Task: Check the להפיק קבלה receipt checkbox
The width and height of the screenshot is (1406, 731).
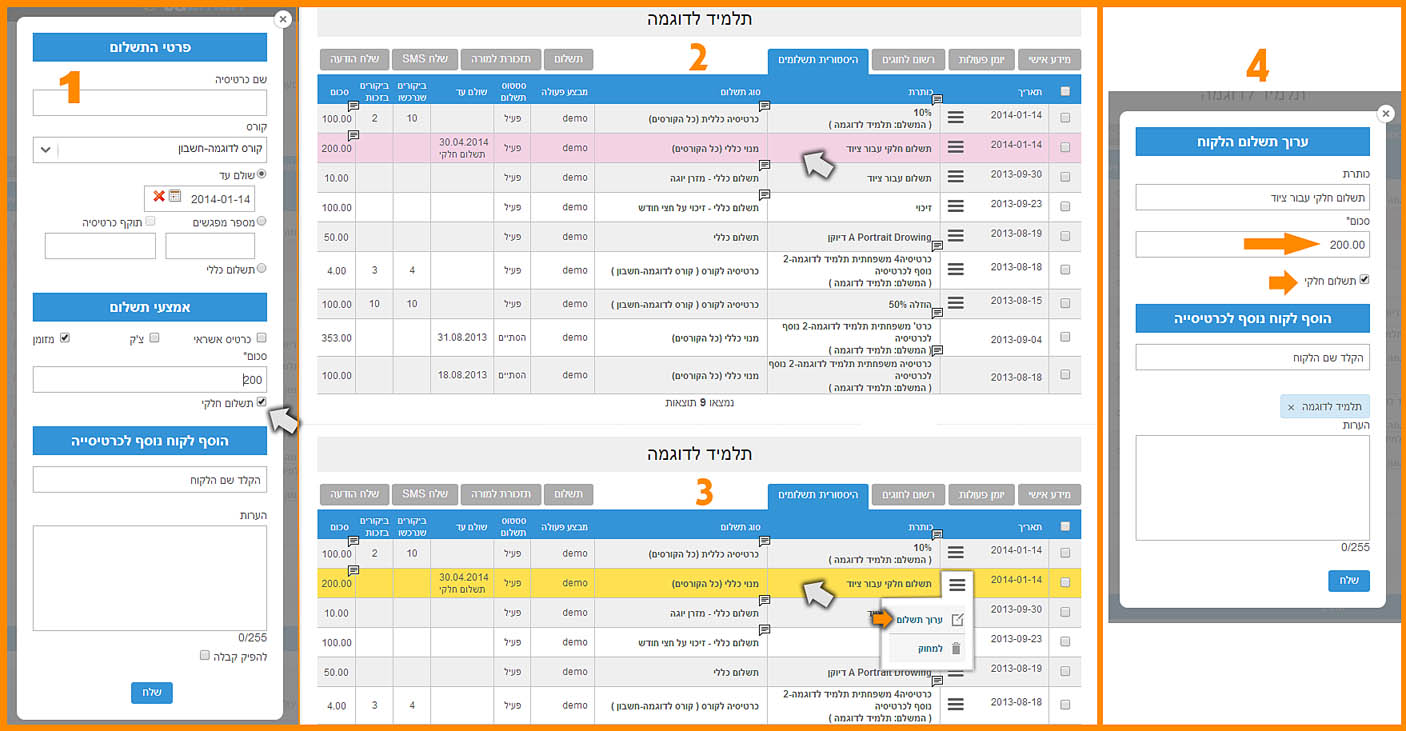Action: click(x=204, y=656)
